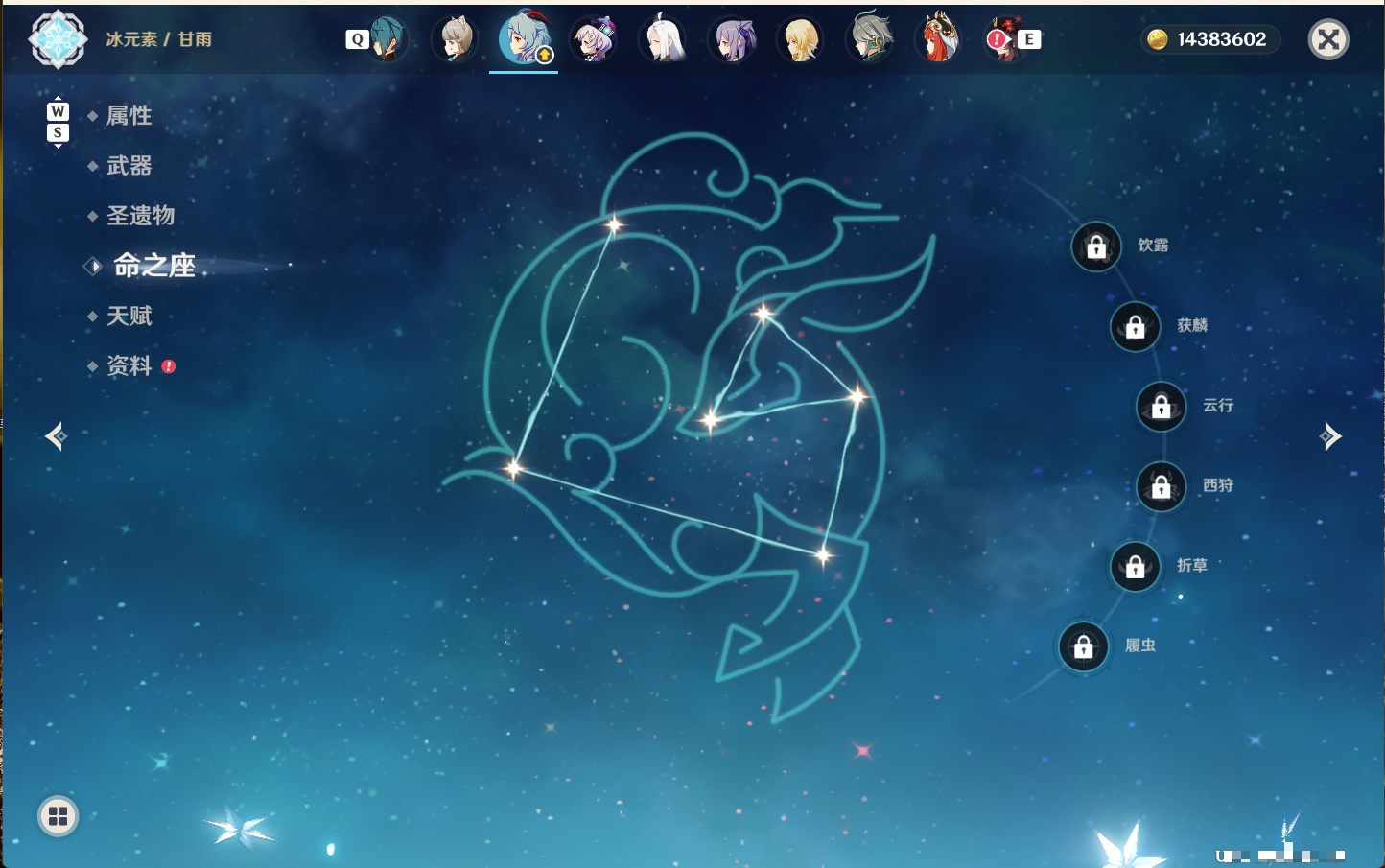Open the grid menu icon at bottom left
Viewport: 1385px width, 868px height.
(58, 816)
